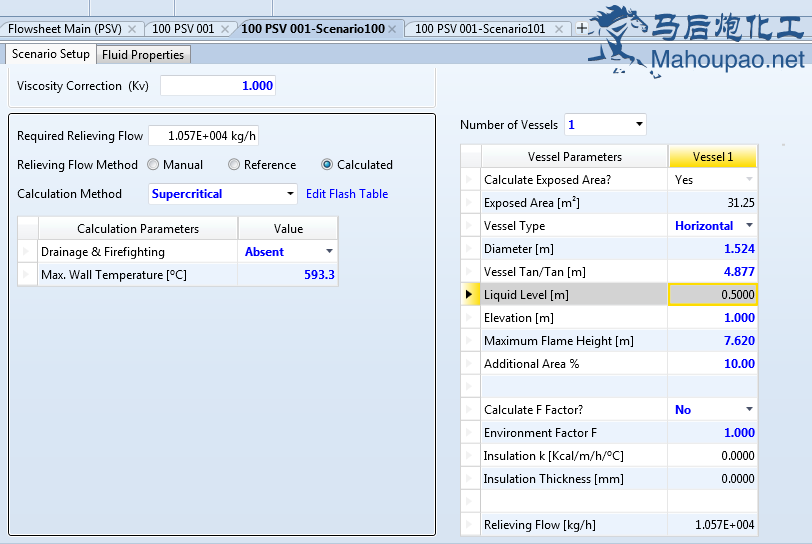Click the Liquid Level [m] label
The image size is (812, 544).
click(526, 295)
